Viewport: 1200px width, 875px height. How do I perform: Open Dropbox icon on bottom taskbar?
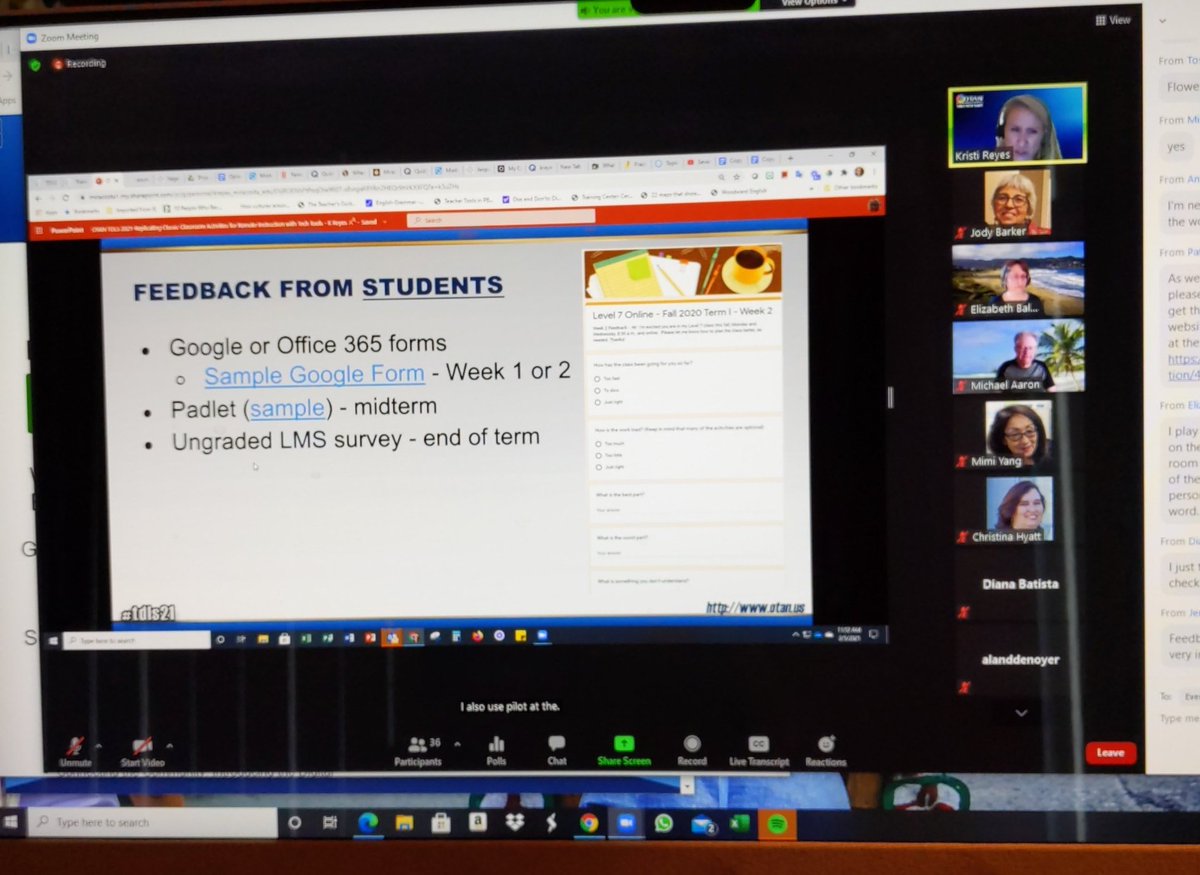pos(515,822)
